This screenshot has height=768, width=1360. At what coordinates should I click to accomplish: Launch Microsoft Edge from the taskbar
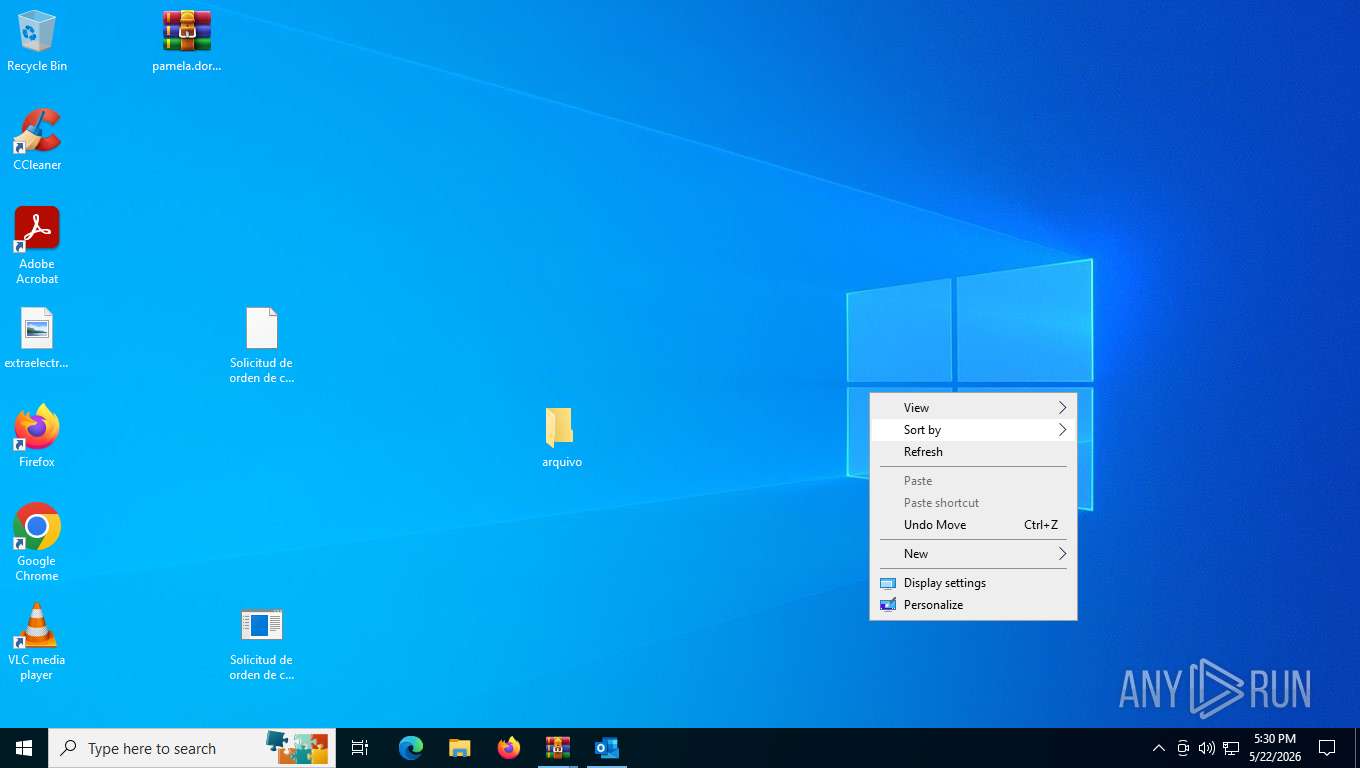411,748
